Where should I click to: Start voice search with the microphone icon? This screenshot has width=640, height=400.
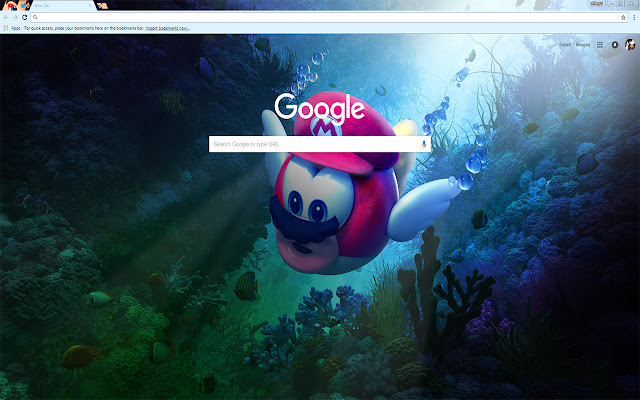(x=424, y=144)
